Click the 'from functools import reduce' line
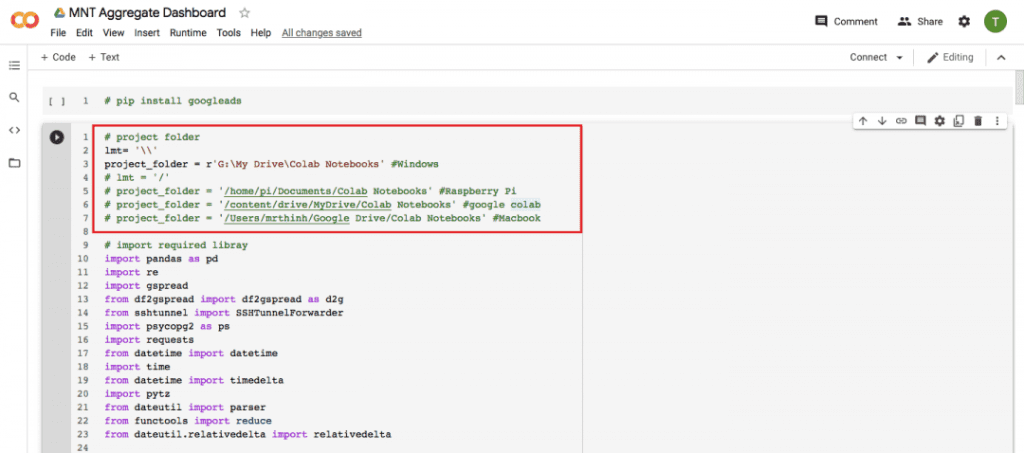1024x453 pixels. coord(187,421)
